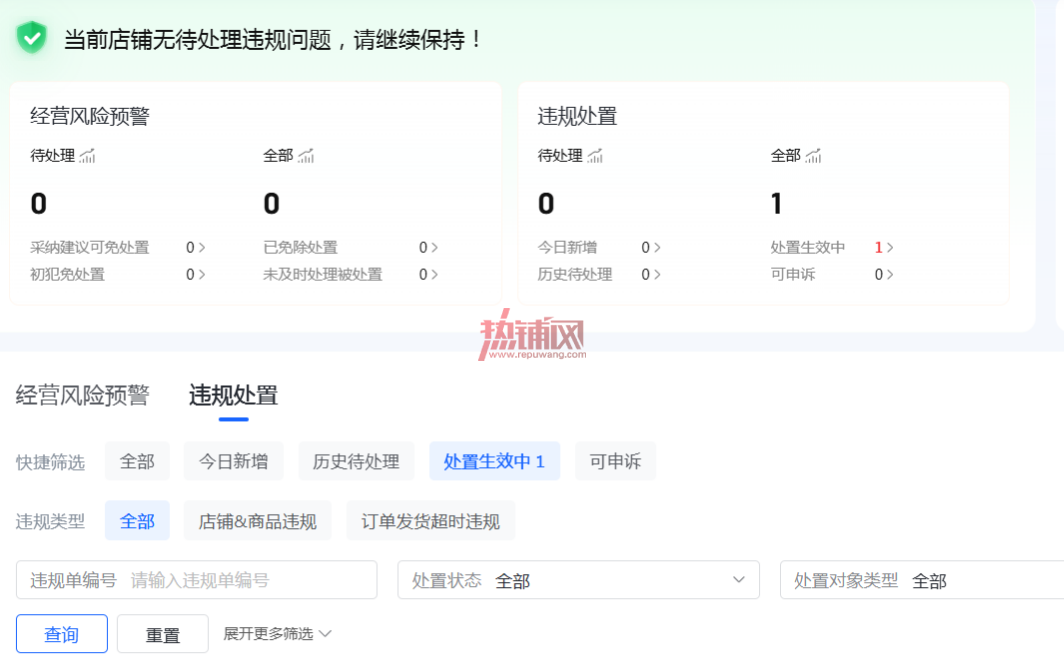The width and height of the screenshot is (1064, 669).
Task: Click the 违规单编号 input field
Action: pyautogui.click(x=197, y=580)
